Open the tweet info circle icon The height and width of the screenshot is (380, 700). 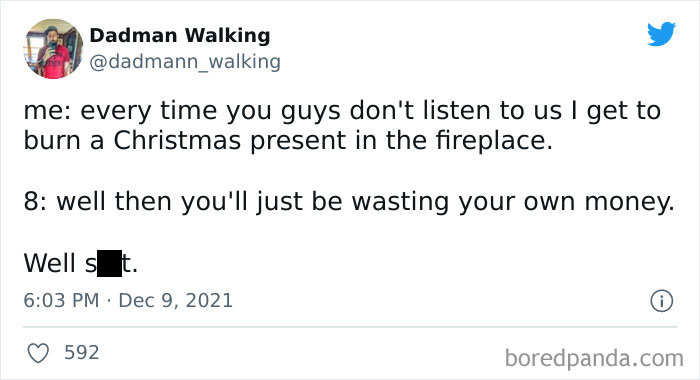click(662, 301)
